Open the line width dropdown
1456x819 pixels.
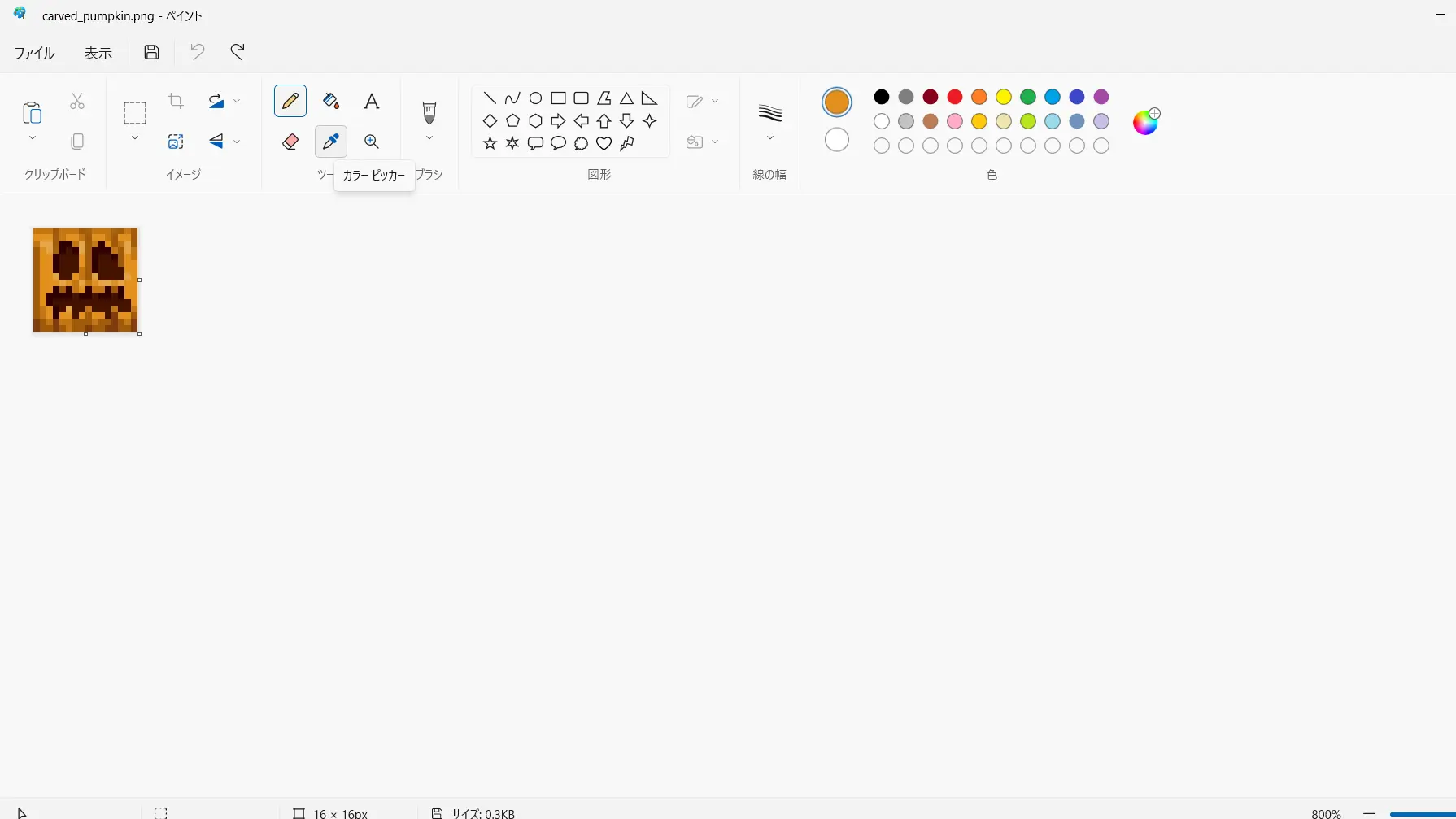coord(769,138)
